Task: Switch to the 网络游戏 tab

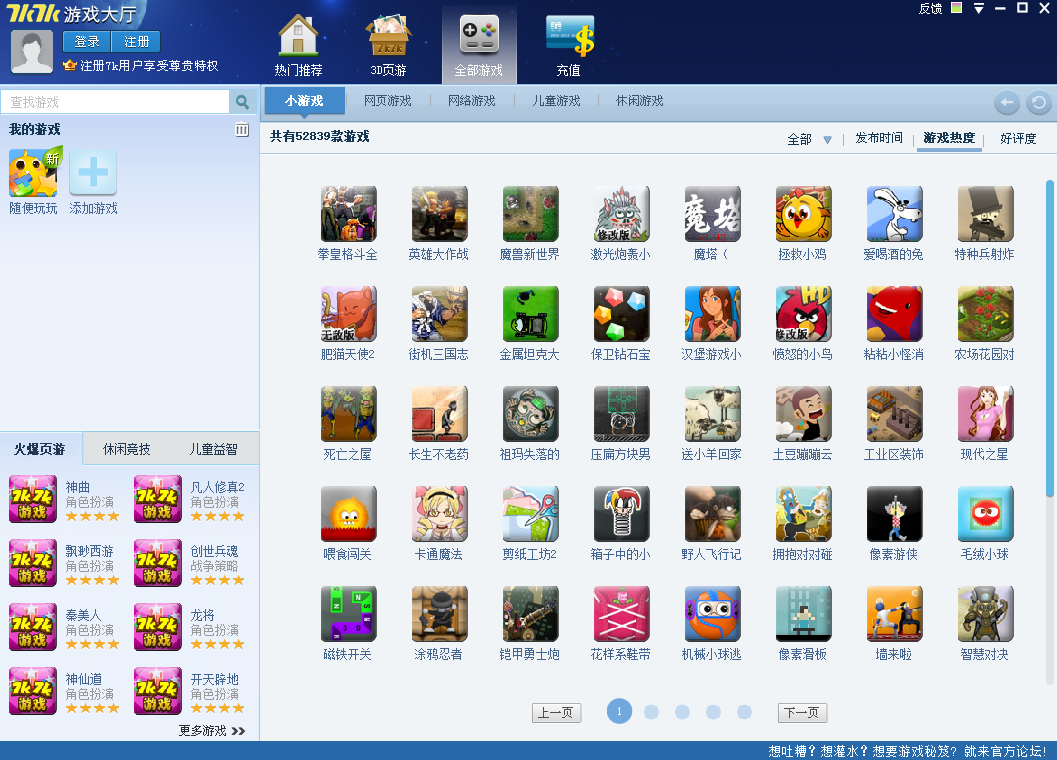Action: point(472,101)
